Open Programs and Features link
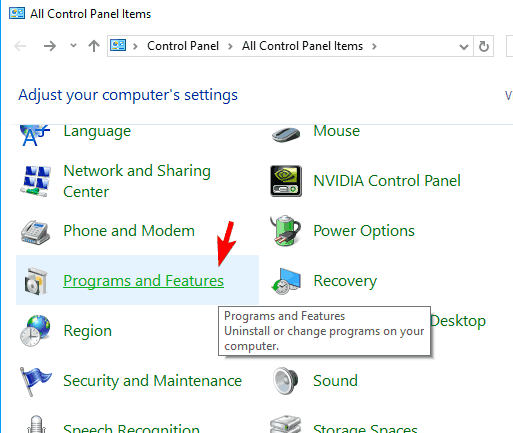513x433 pixels. click(x=143, y=281)
